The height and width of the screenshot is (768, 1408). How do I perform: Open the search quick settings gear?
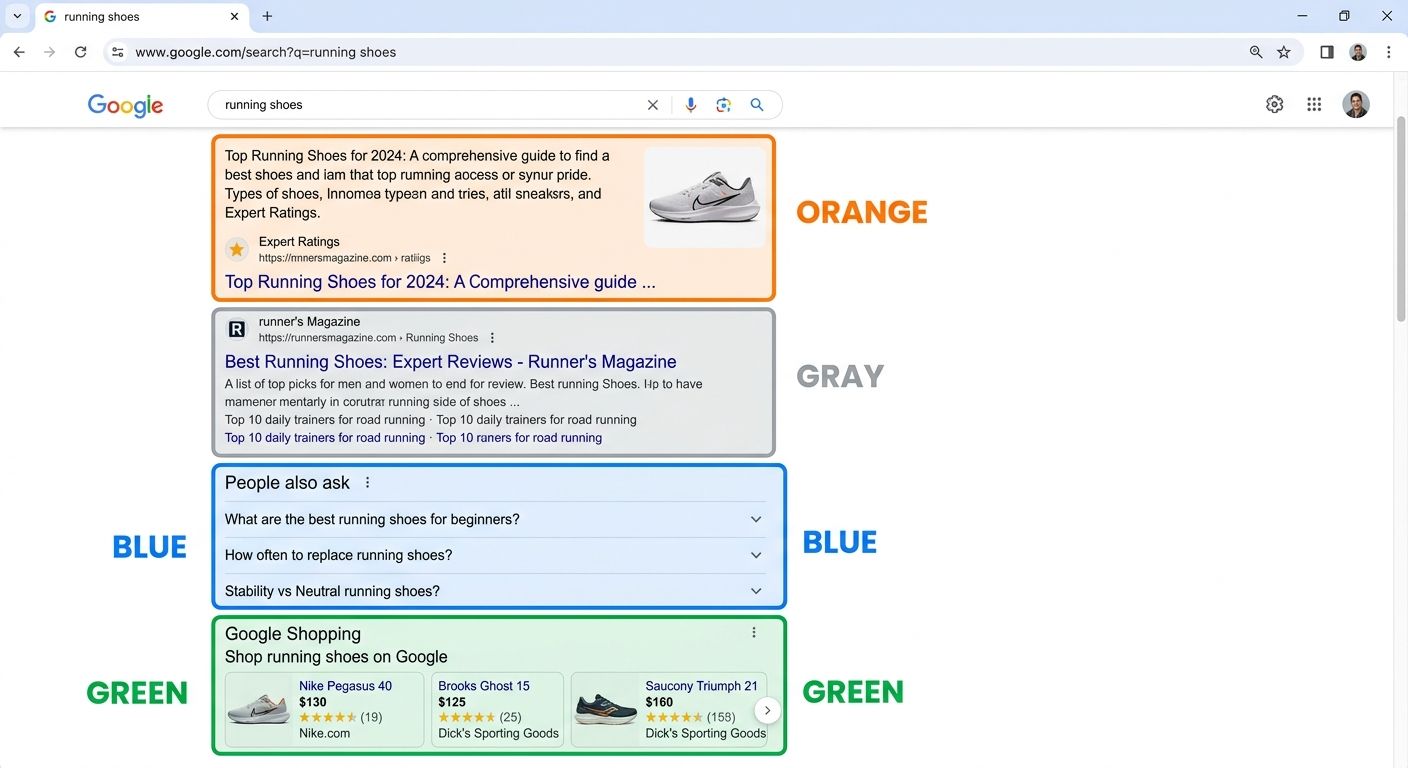point(1274,104)
